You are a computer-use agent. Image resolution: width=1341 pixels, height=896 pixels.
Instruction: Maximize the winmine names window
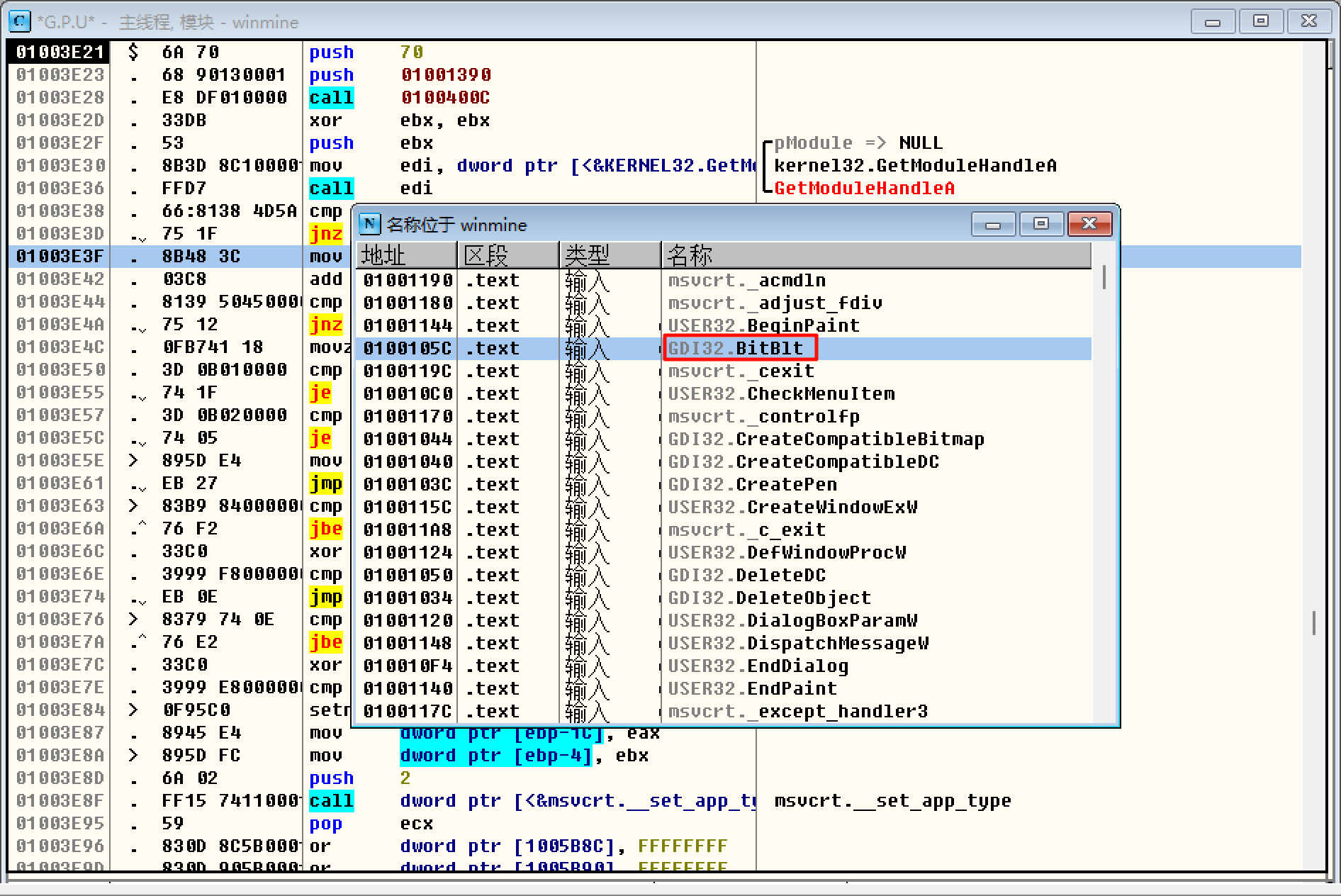point(1040,224)
